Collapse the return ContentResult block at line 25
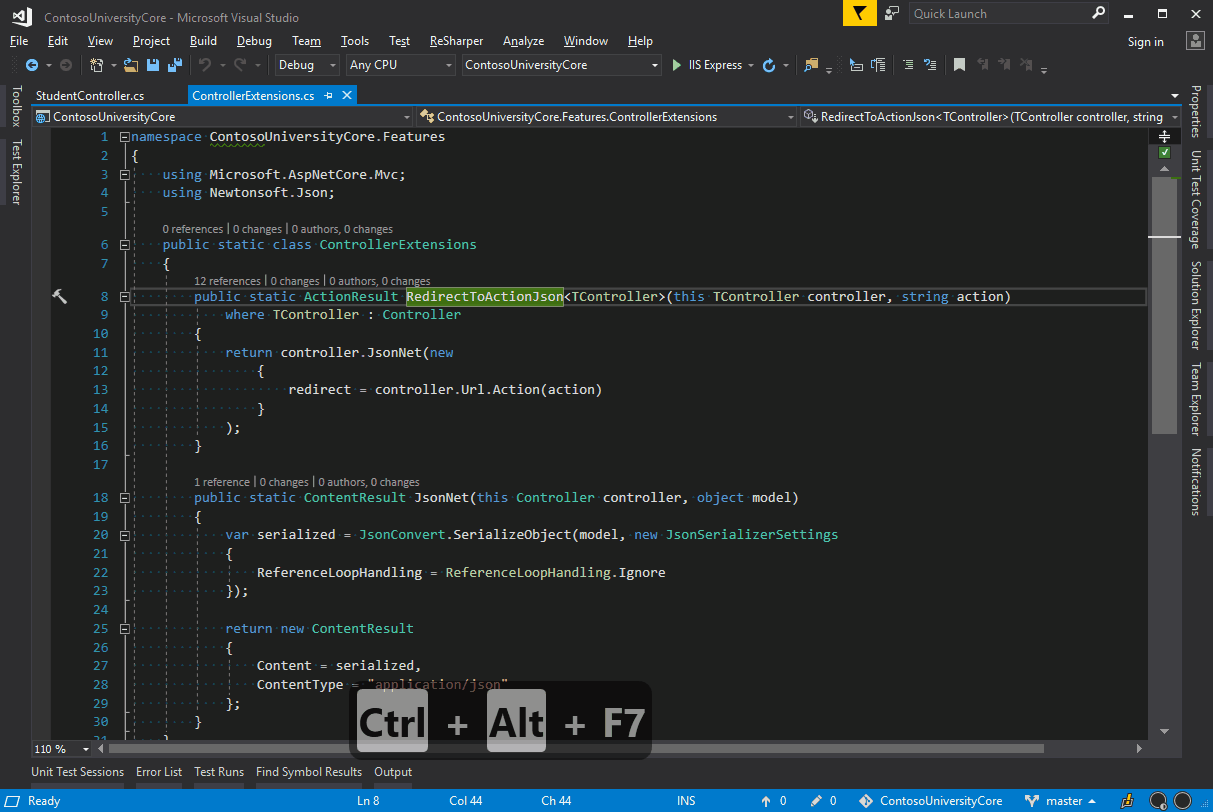This screenshot has height=812, width=1213. (x=123, y=628)
